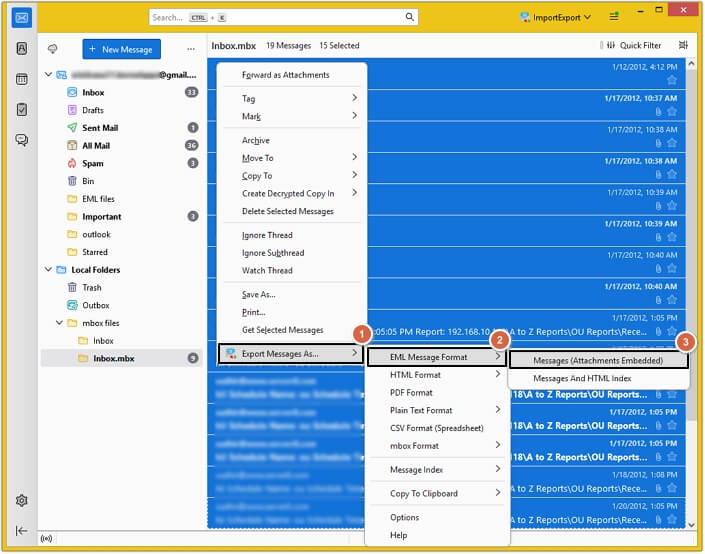Choose Messages (Attachments Embedded) option
This screenshot has height=554, width=705.
598,361
